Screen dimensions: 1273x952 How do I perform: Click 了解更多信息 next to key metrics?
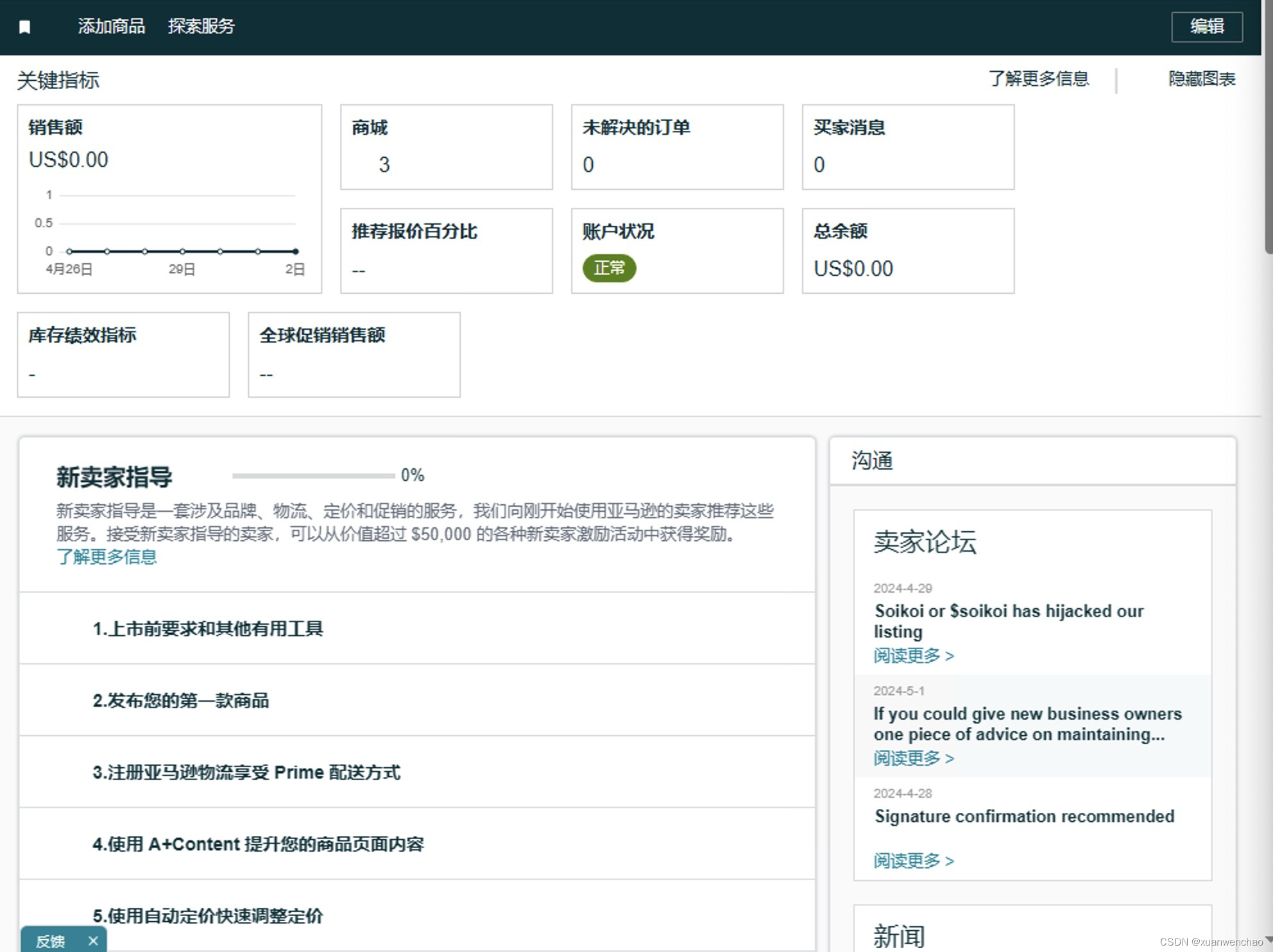point(1038,79)
